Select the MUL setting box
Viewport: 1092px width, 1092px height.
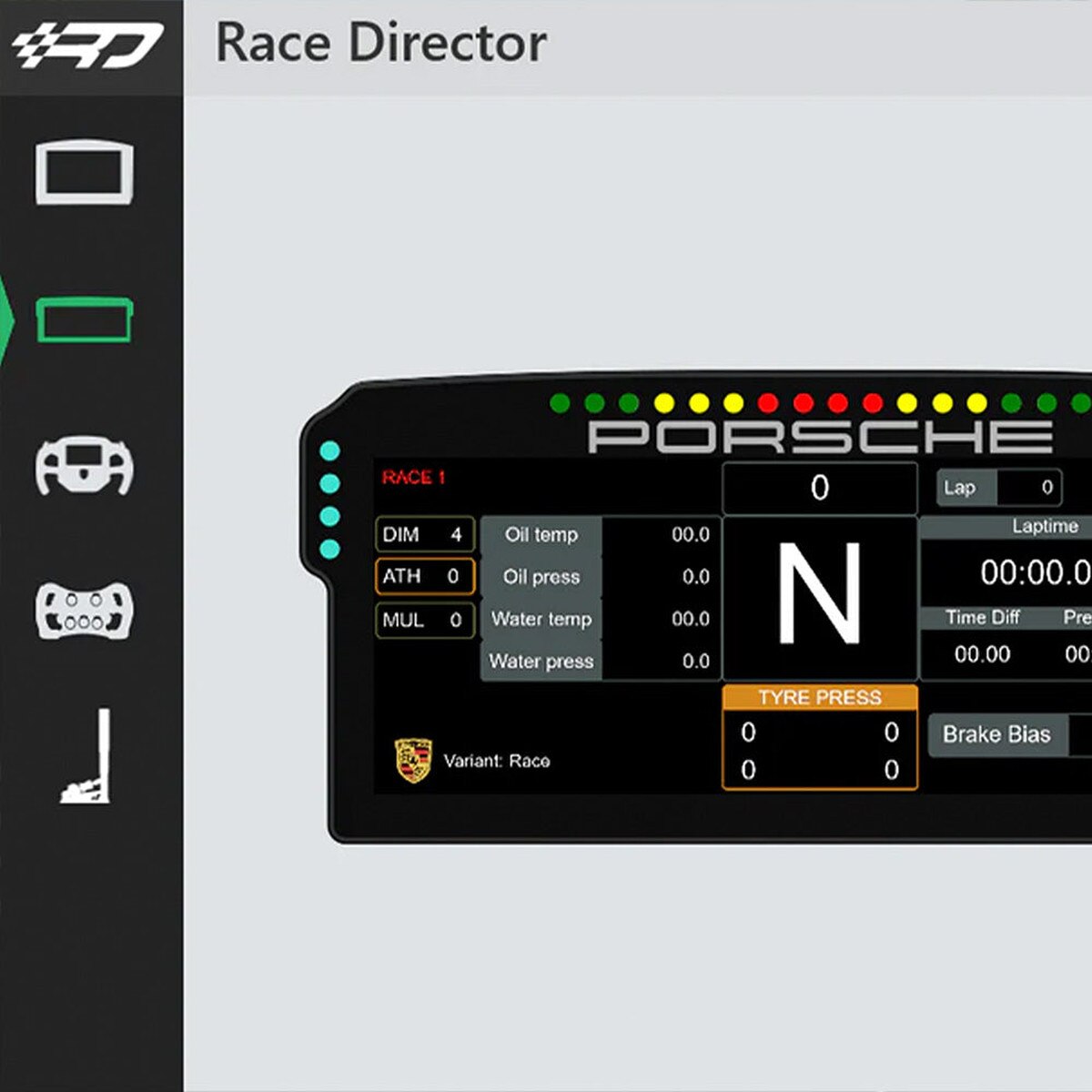[424, 621]
